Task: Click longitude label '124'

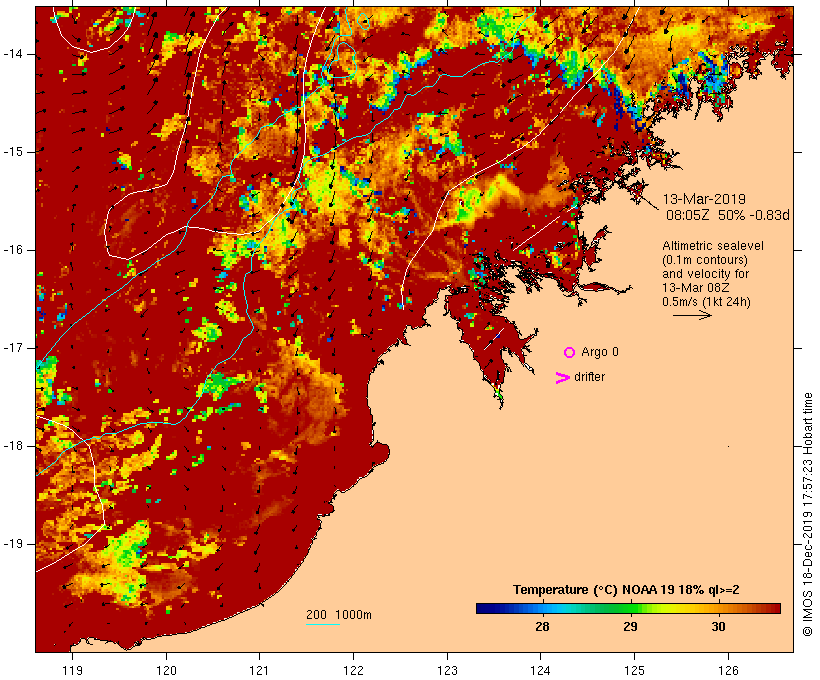Action: point(540,670)
